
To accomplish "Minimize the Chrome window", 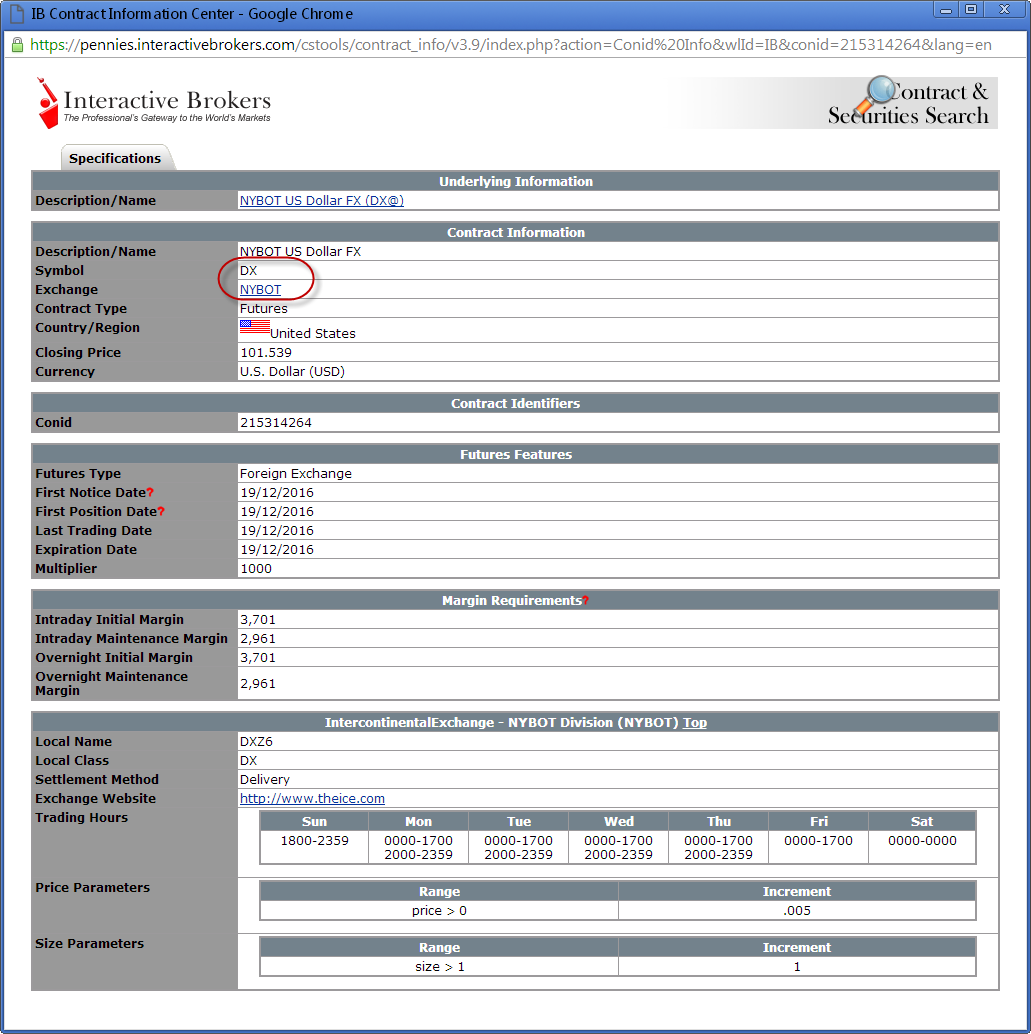I will (x=946, y=10).
